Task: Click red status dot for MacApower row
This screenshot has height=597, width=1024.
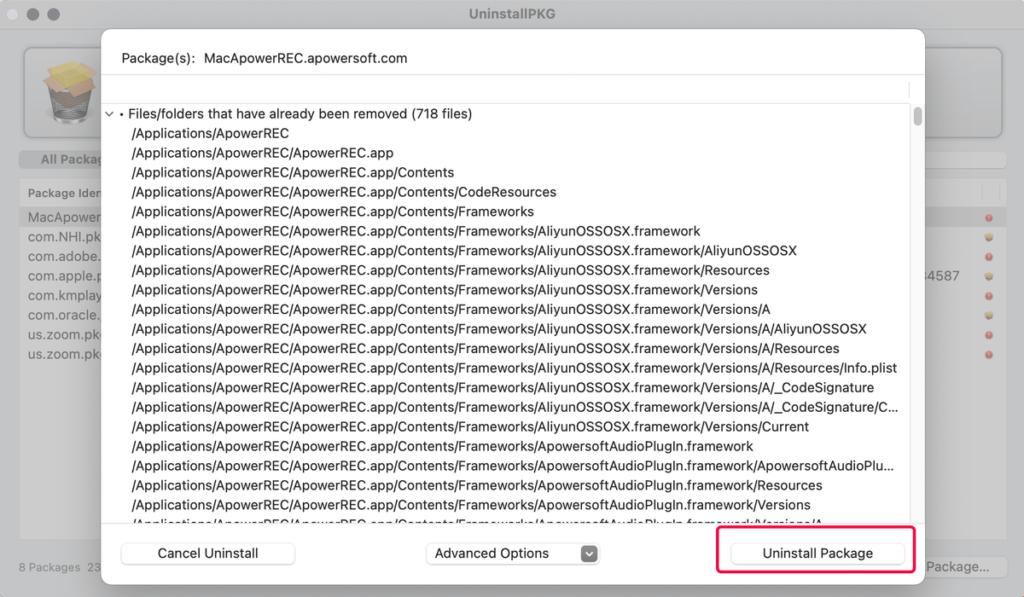Action: point(989,218)
